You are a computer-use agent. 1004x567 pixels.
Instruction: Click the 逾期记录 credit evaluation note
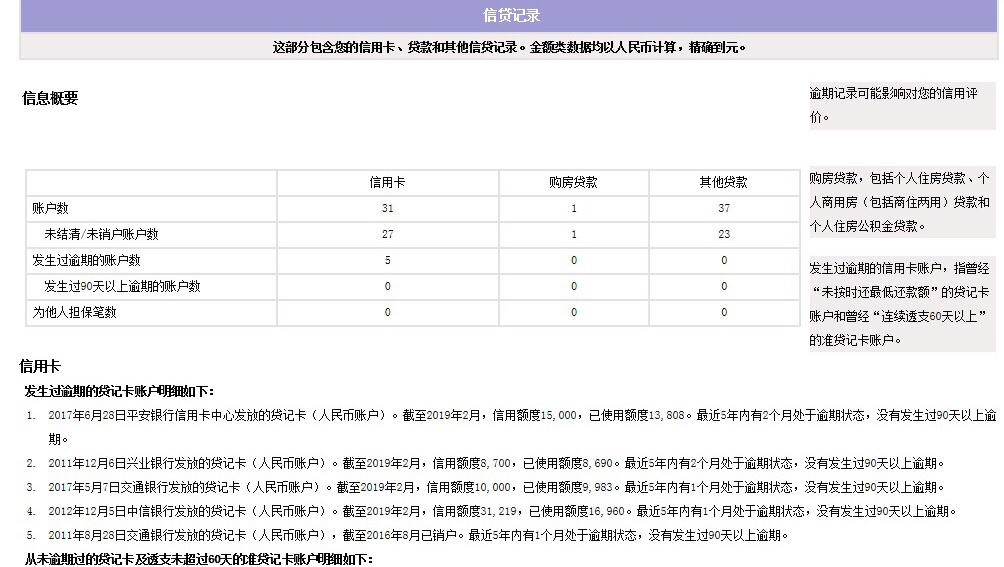coord(902,106)
